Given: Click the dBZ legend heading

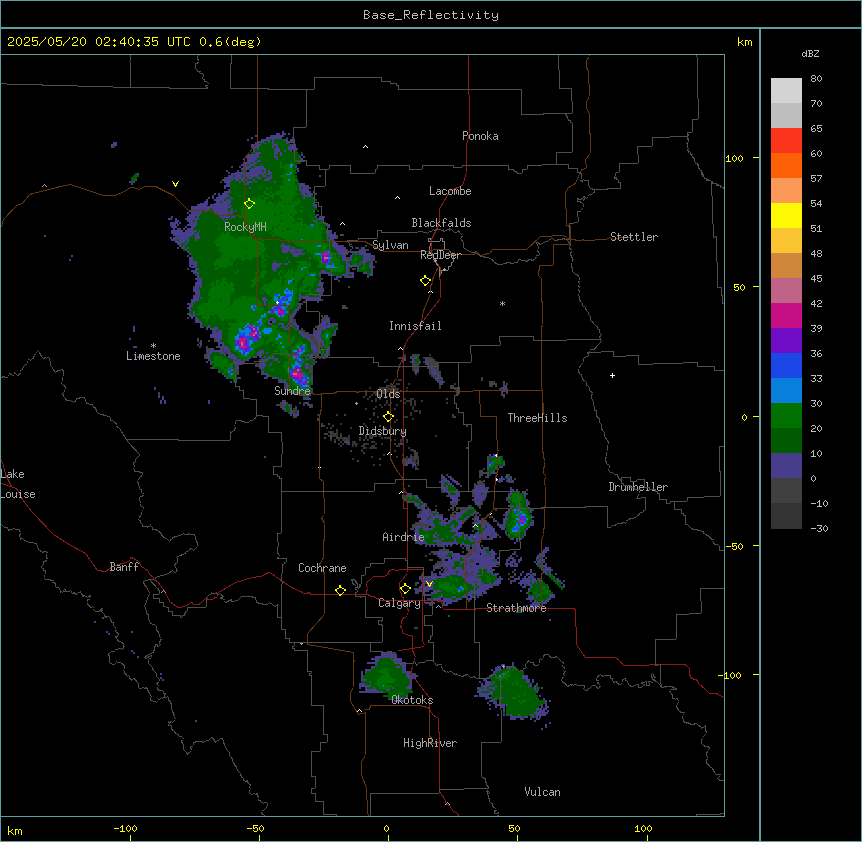Looking at the screenshot, I should [x=810, y=53].
